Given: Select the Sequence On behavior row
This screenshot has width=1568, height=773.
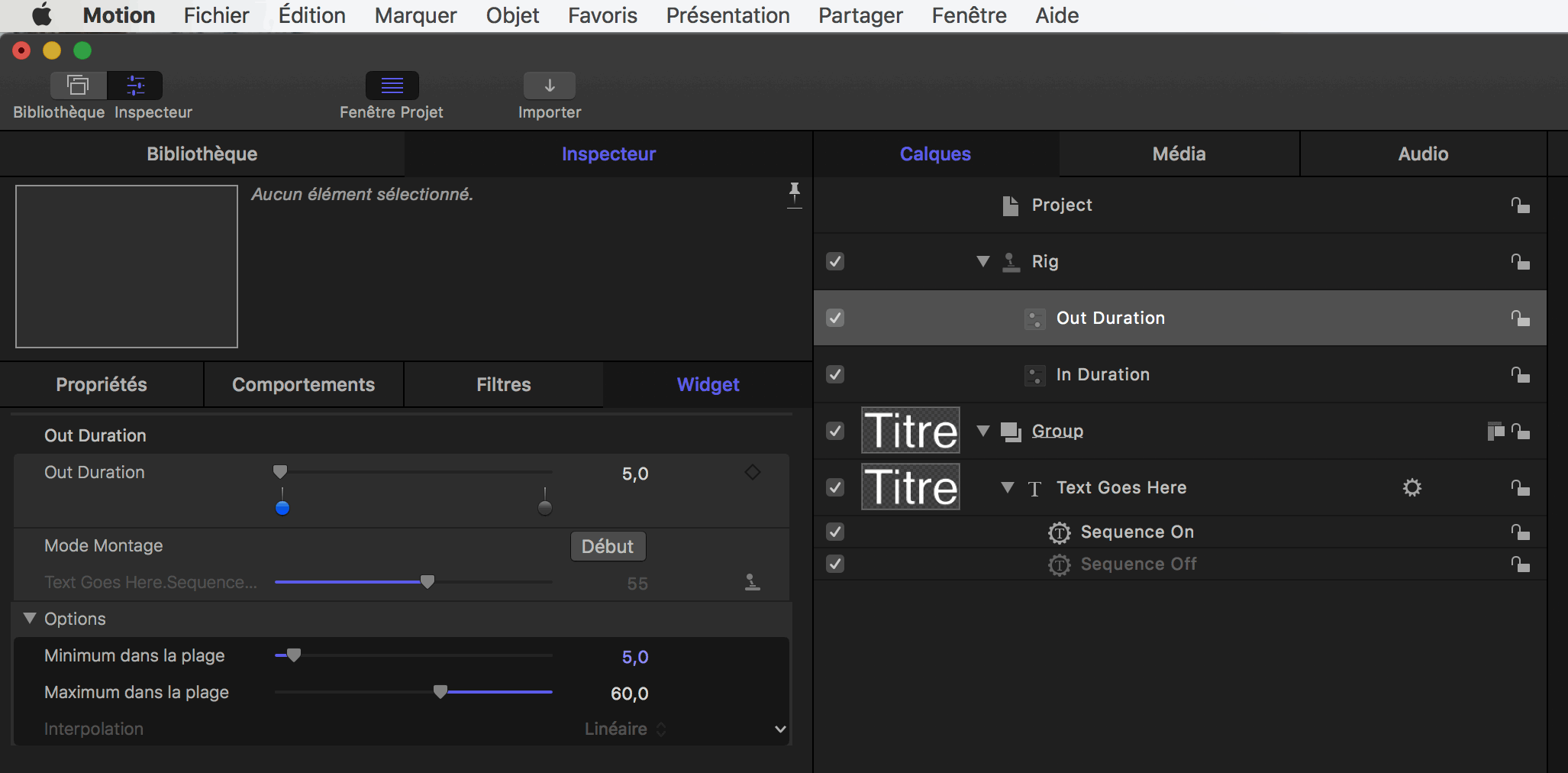Looking at the screenshot, I should click(1137, 532).
